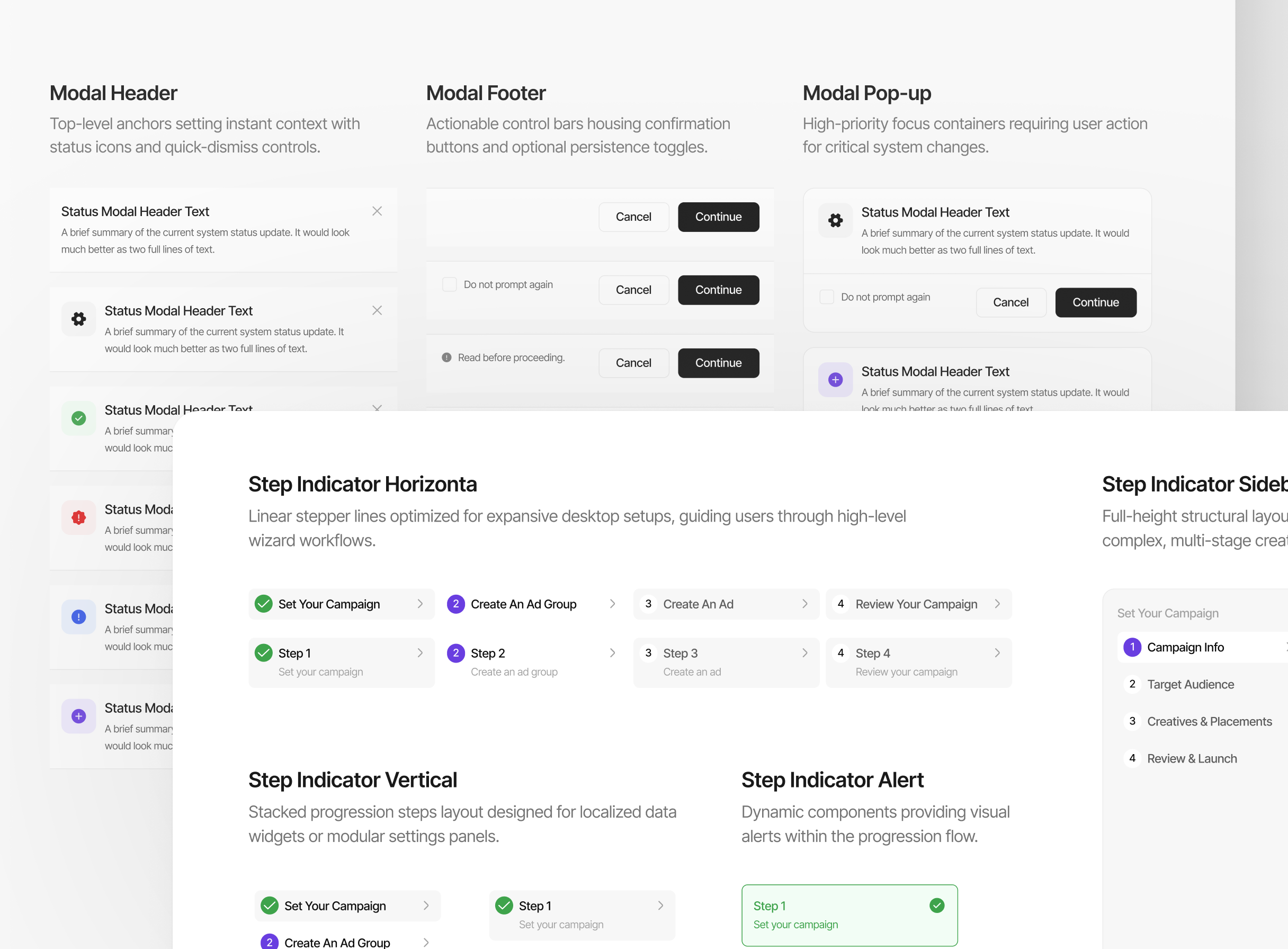Click purple 2 badge on vertical Create An Ad Group

pyautogui.click(x=270, y=942)
